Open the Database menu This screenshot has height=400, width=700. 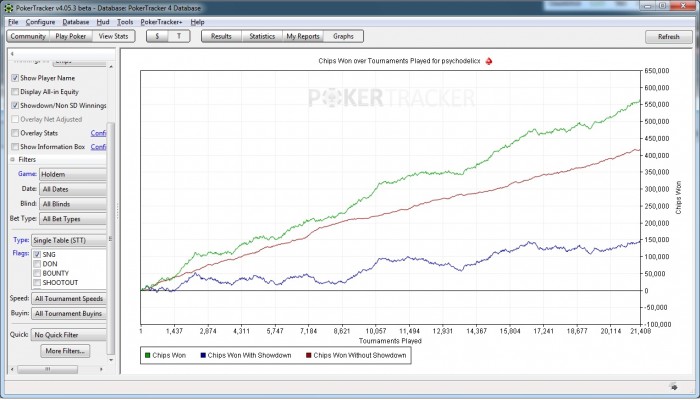tap(75, 22)
